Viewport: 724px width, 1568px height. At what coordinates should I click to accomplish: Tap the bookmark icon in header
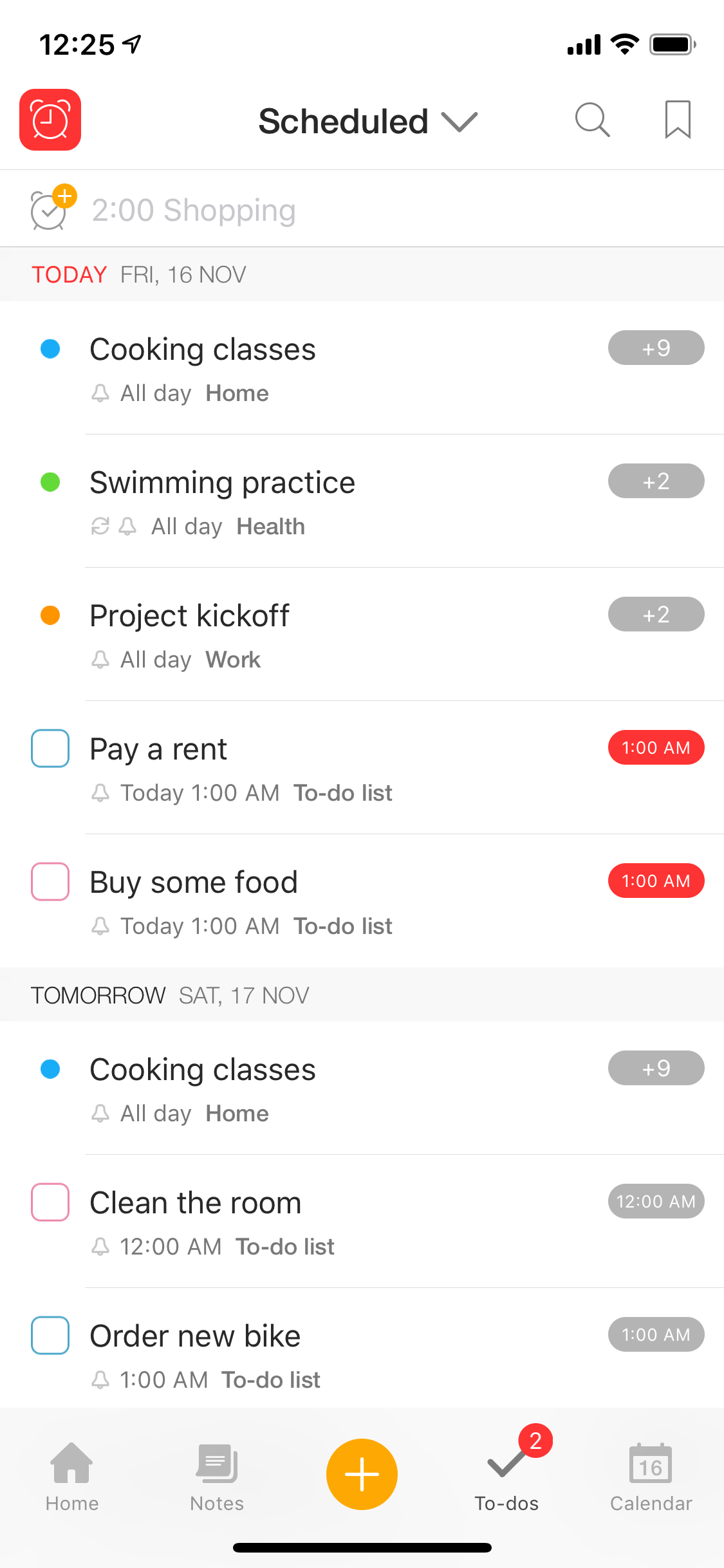coord(677,120)
